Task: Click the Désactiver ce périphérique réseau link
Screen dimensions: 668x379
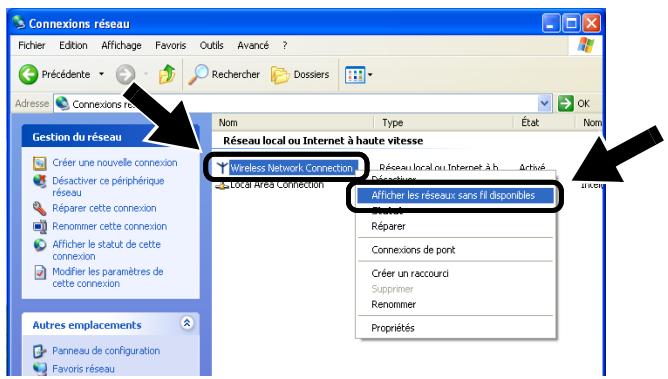Action: (108, 187)
